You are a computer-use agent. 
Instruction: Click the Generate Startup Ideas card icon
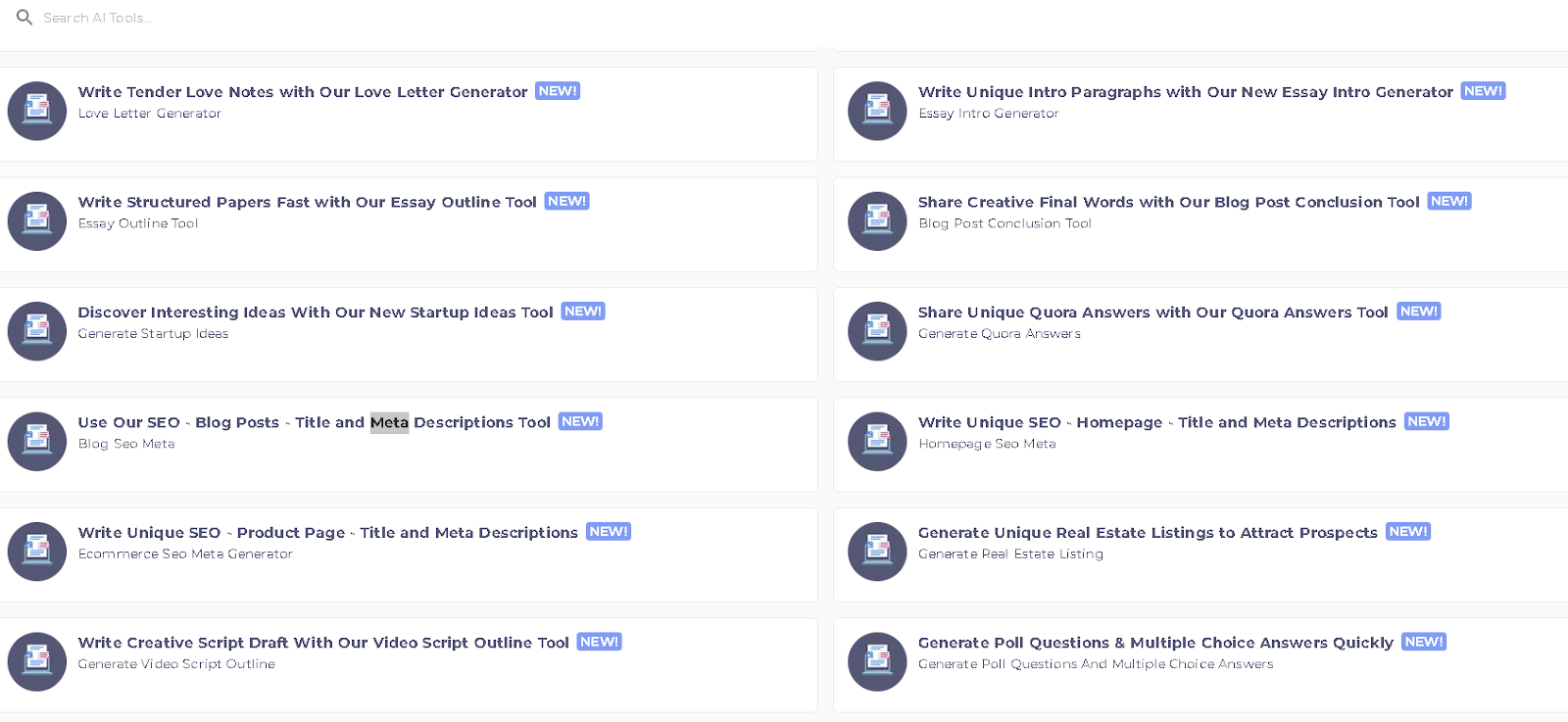[x=37, y=331]
